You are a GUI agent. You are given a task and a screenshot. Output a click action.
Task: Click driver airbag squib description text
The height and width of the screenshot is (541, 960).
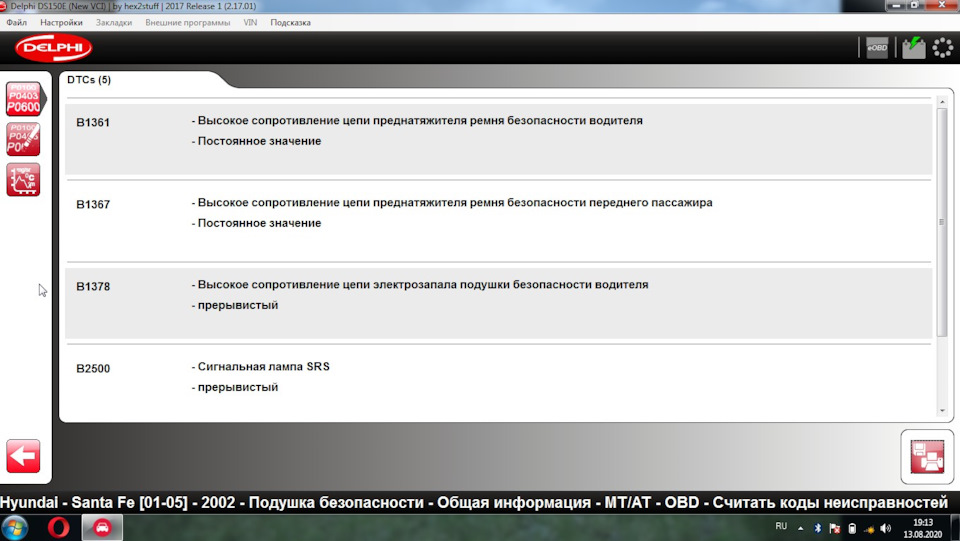pyautogui.click(x=420, y=285)
